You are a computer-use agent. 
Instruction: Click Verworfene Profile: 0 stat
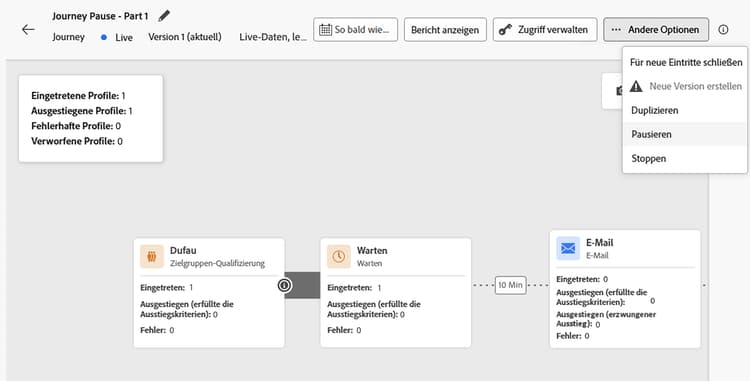coord(77,142)
